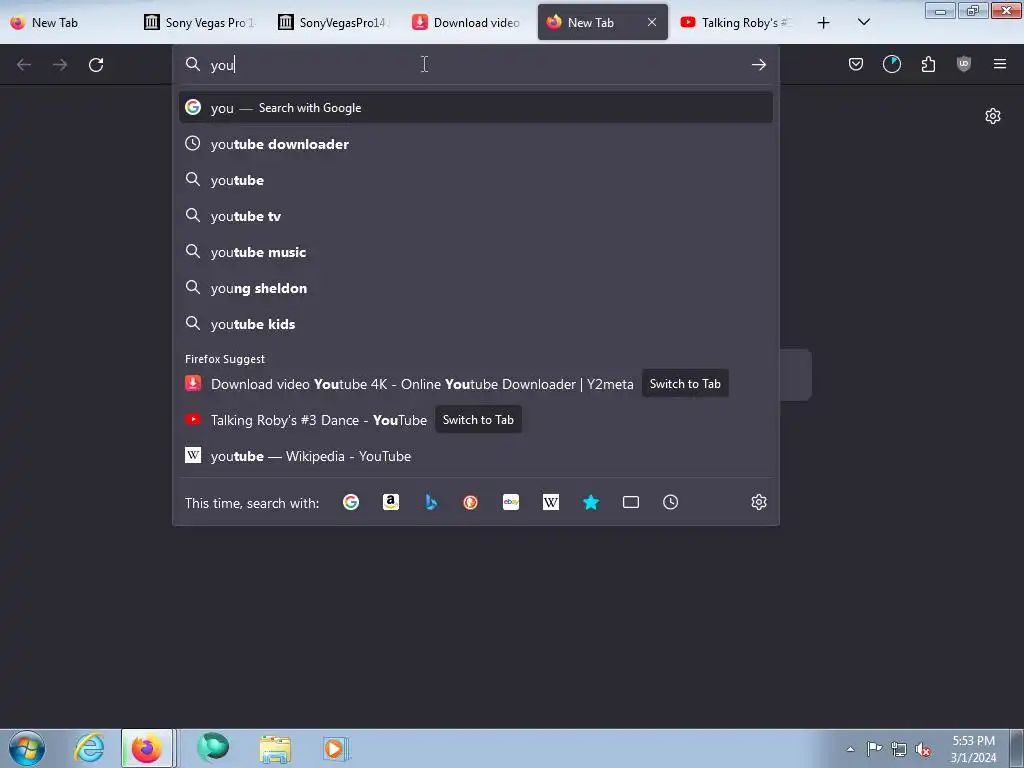Open a new tab with plus button
The height and width of the screenshot is (768, 1024).
coord(823,23)
